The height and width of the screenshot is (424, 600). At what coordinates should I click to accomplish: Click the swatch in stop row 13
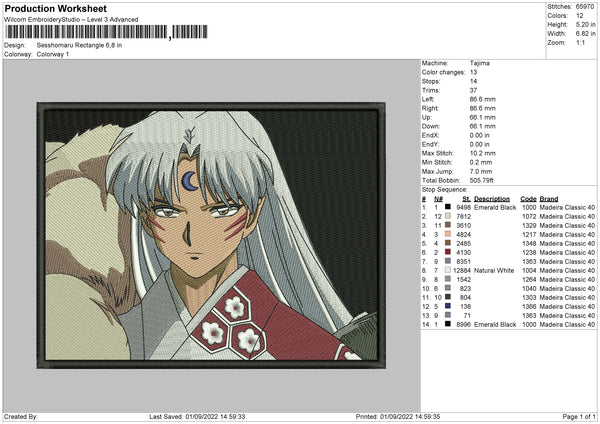[x=447, y=315]
